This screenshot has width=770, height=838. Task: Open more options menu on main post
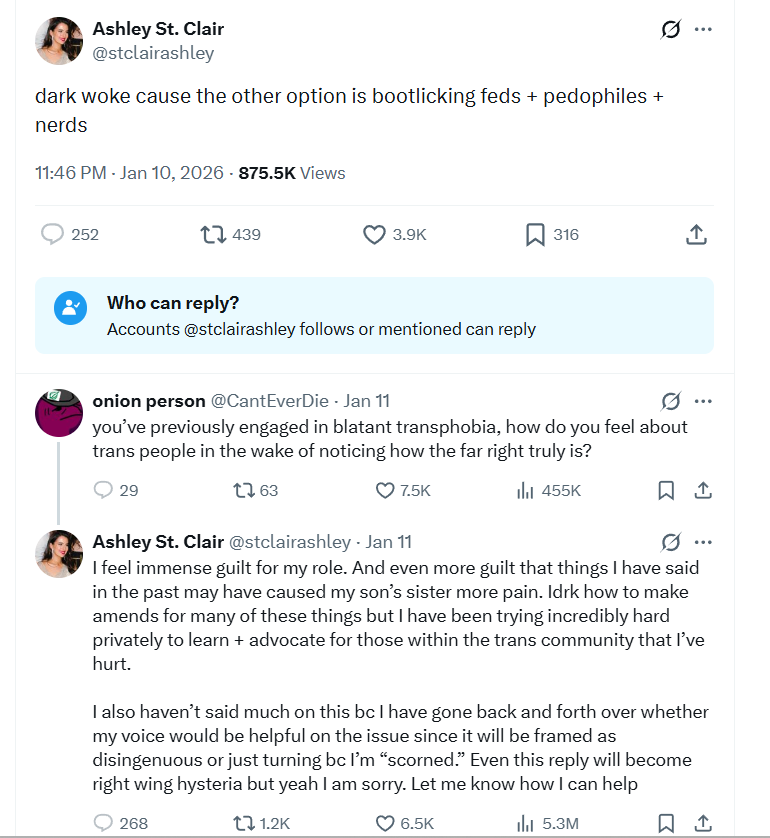point(703,30)
